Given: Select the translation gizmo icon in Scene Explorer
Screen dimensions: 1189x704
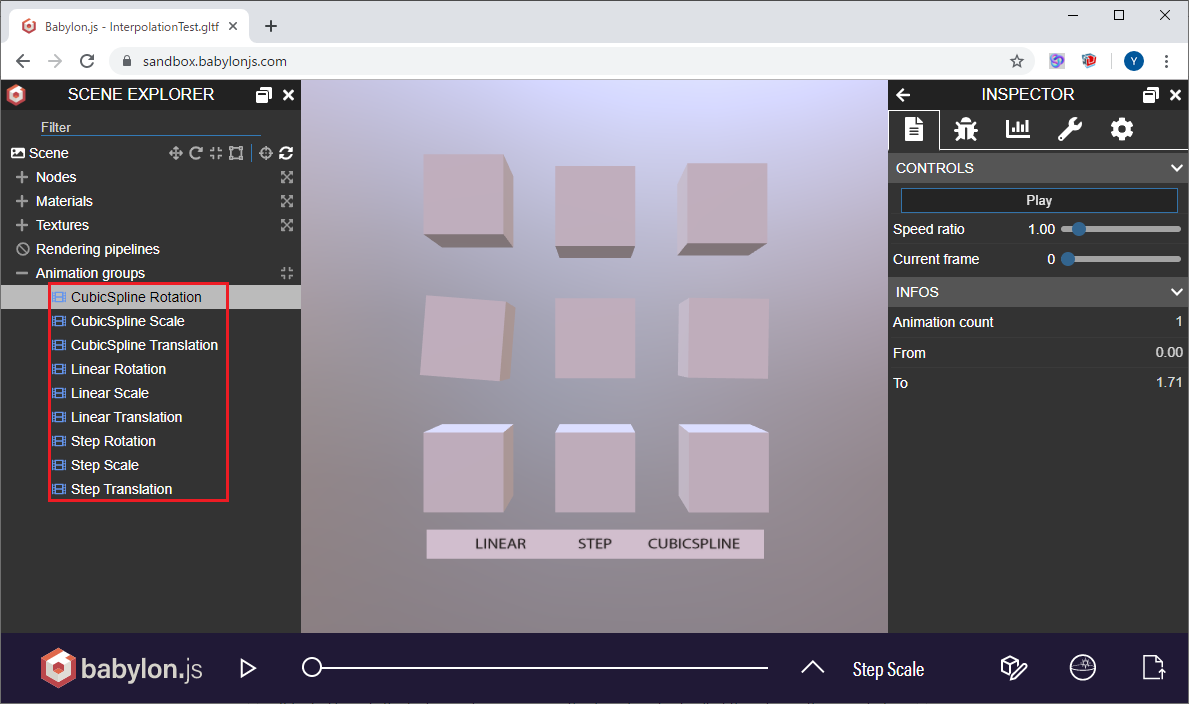Looking at the screenshot, I should coord(175,152).
